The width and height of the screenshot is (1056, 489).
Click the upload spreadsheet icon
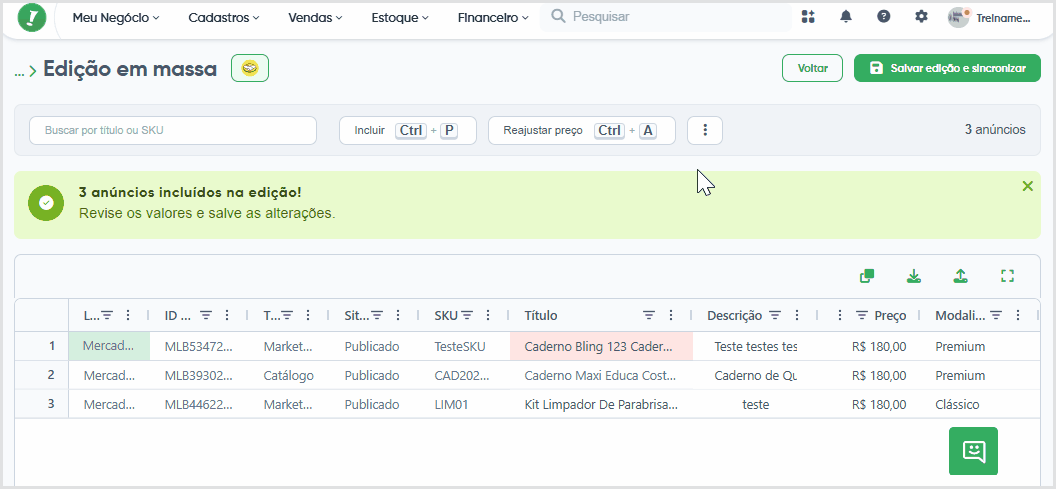click(x=960, y=276)
